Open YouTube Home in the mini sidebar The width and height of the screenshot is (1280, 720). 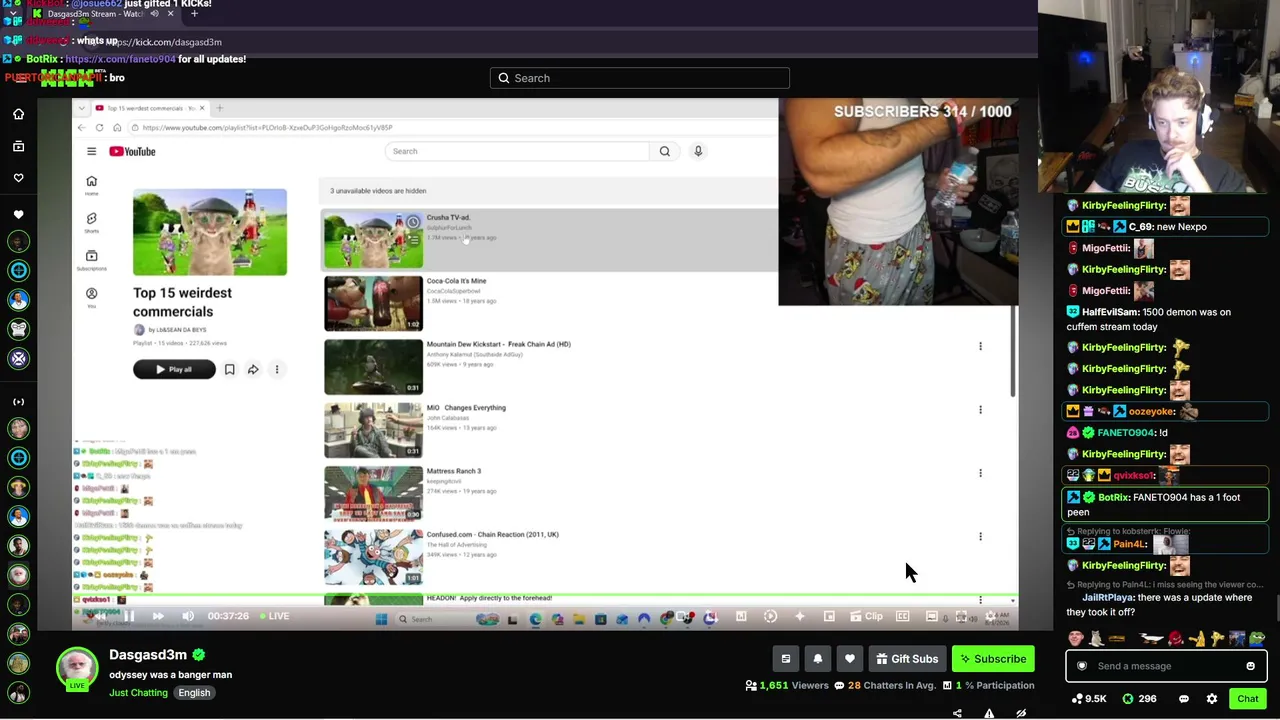coord(91,184)
